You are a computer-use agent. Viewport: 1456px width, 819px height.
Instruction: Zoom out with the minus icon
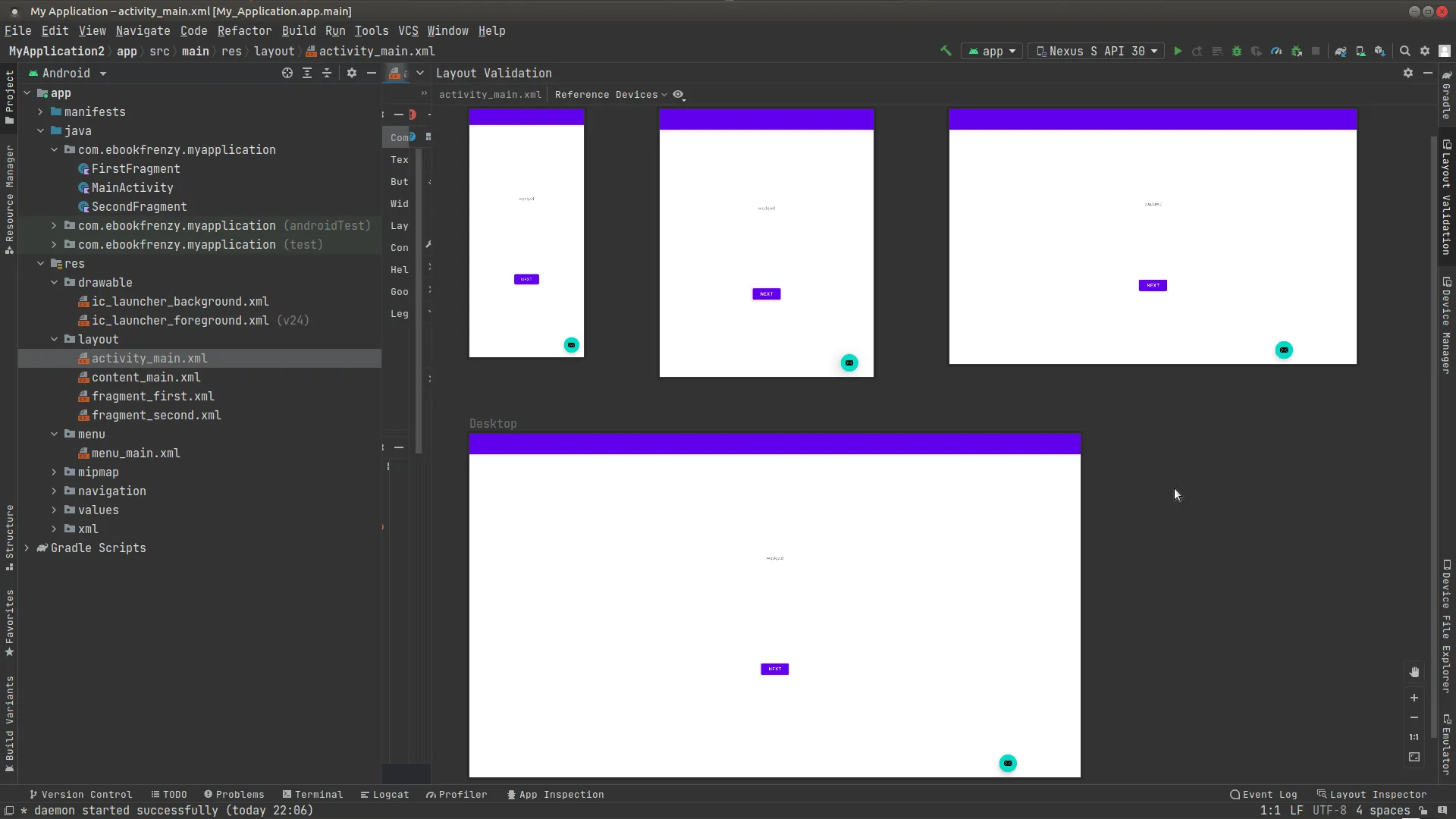(x=1414, y=717)
